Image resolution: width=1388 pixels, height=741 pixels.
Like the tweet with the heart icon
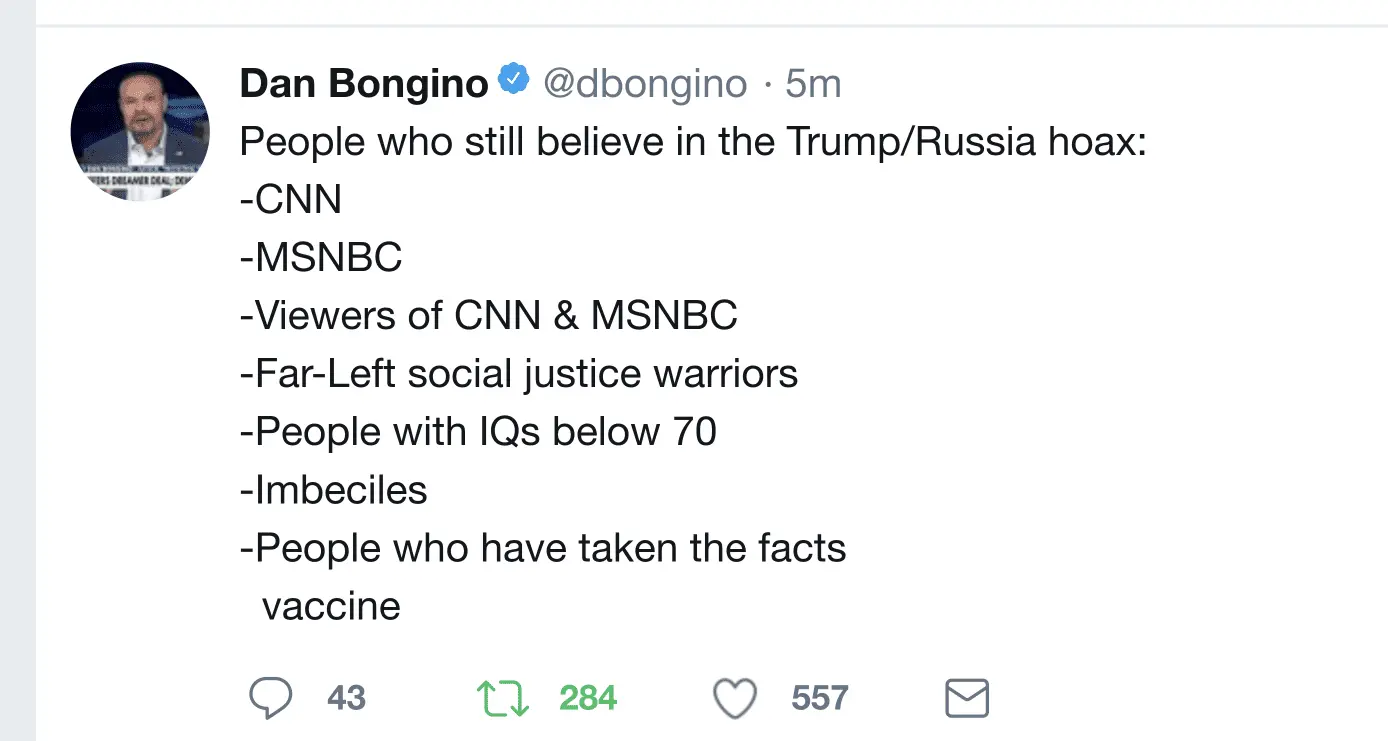[734, 698]
